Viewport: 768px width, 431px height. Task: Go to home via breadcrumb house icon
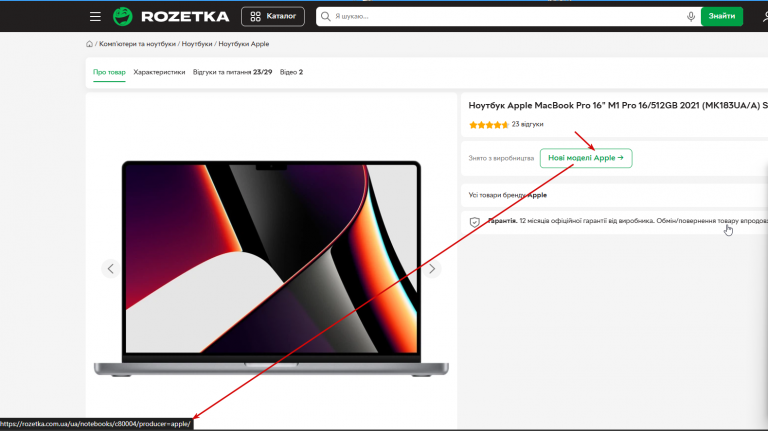[89, 44]
